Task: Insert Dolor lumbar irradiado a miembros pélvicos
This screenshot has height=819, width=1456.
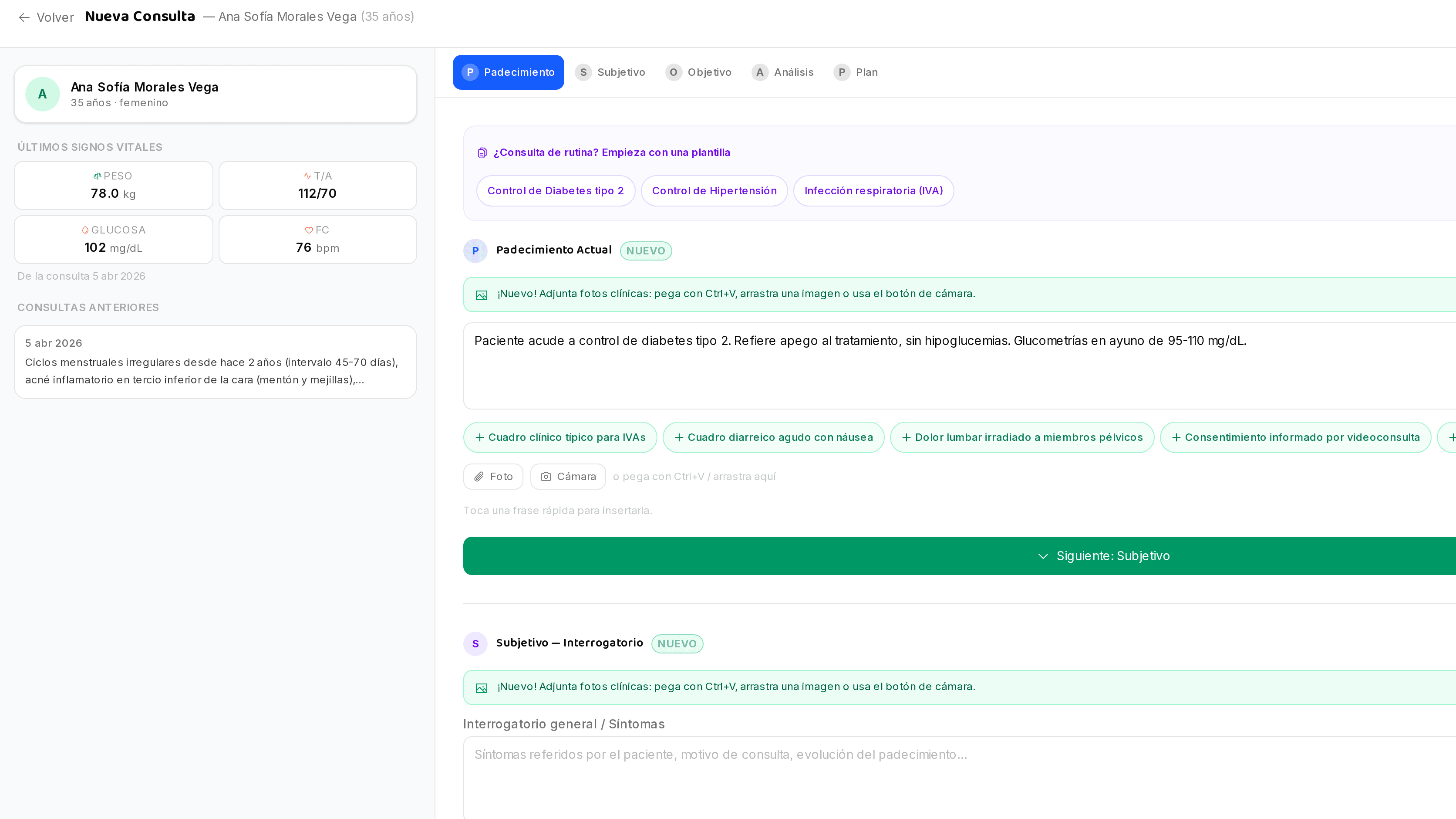Action: (x=1022, y=438)
